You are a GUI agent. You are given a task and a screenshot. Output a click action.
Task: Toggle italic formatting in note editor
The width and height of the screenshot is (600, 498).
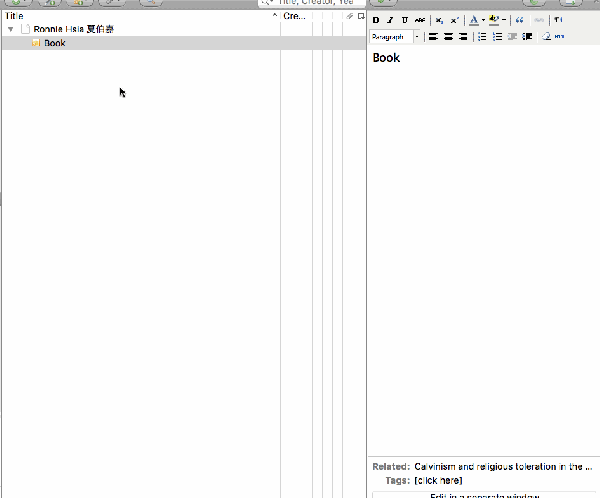point(390,20)
